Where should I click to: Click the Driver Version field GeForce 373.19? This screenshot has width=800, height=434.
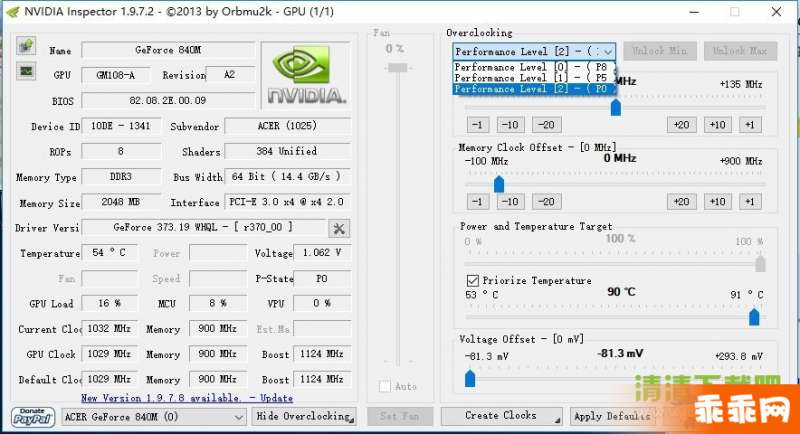click(x=204, y=227)
